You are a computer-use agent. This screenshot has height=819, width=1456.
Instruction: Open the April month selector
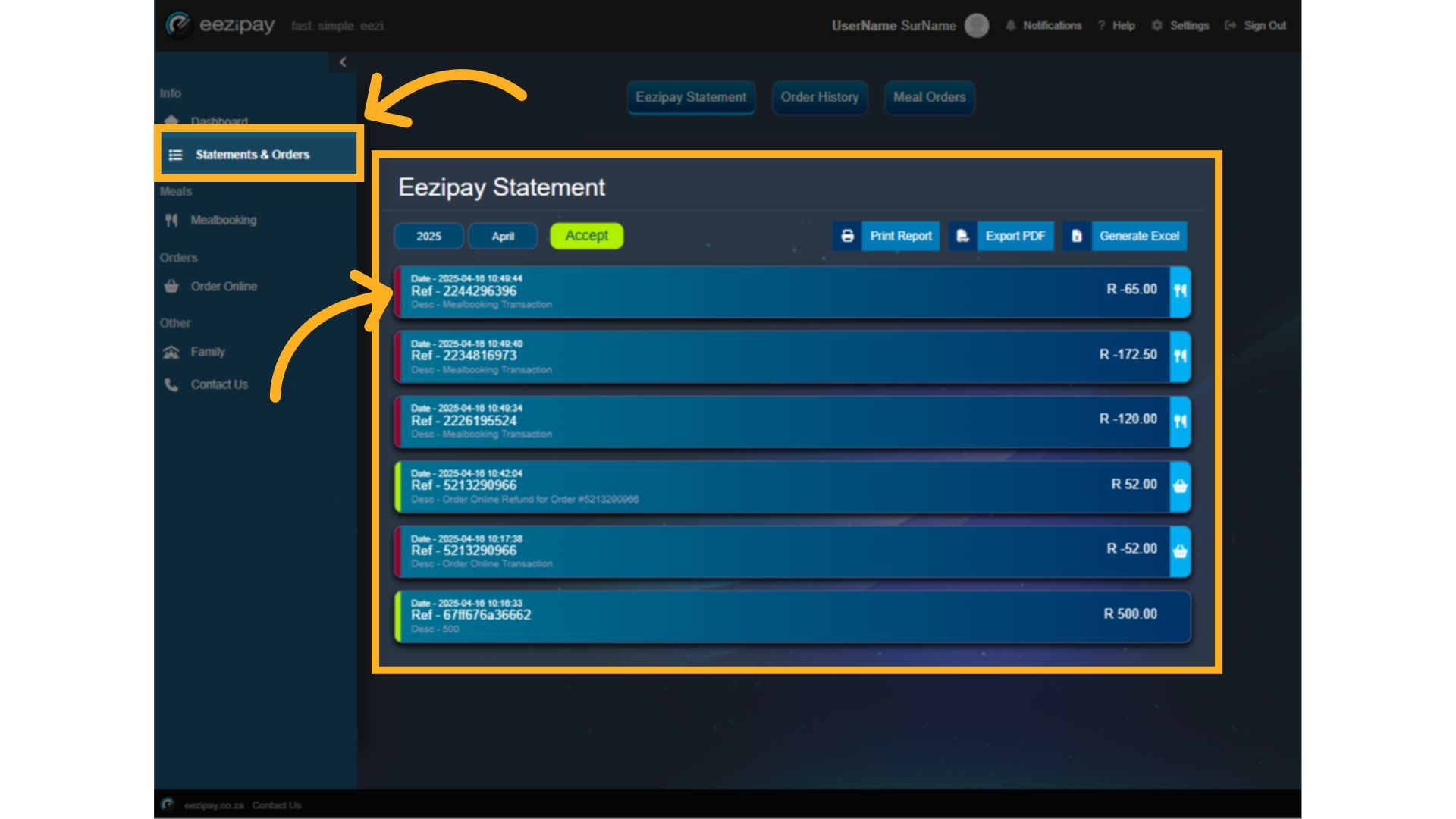click(x=503, y=237)
